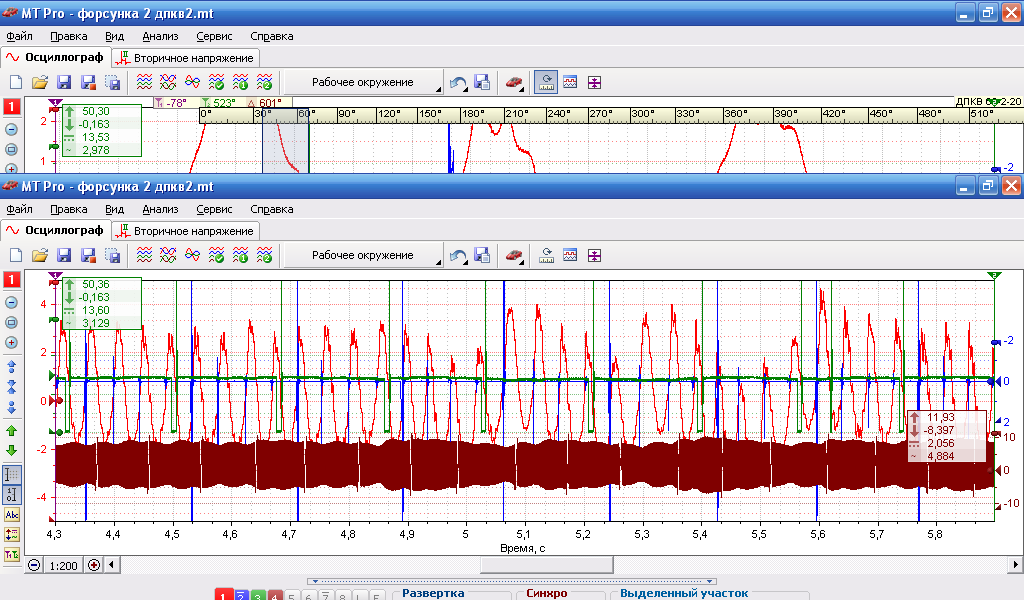The height and width of the screenshot is (600, 1024).
Task: Click the front window's save-selected-fragment icon
Action: (x=113, y=255)
